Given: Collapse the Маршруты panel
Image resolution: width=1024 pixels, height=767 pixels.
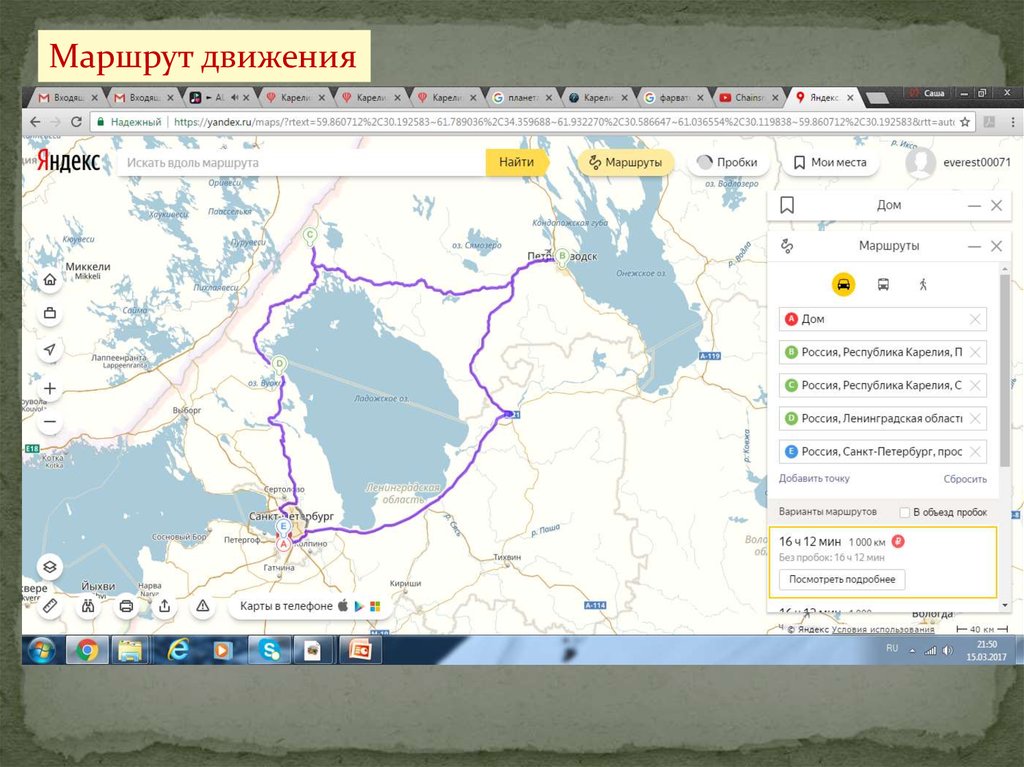Looking at the screenshot, I should coord(974,246).
